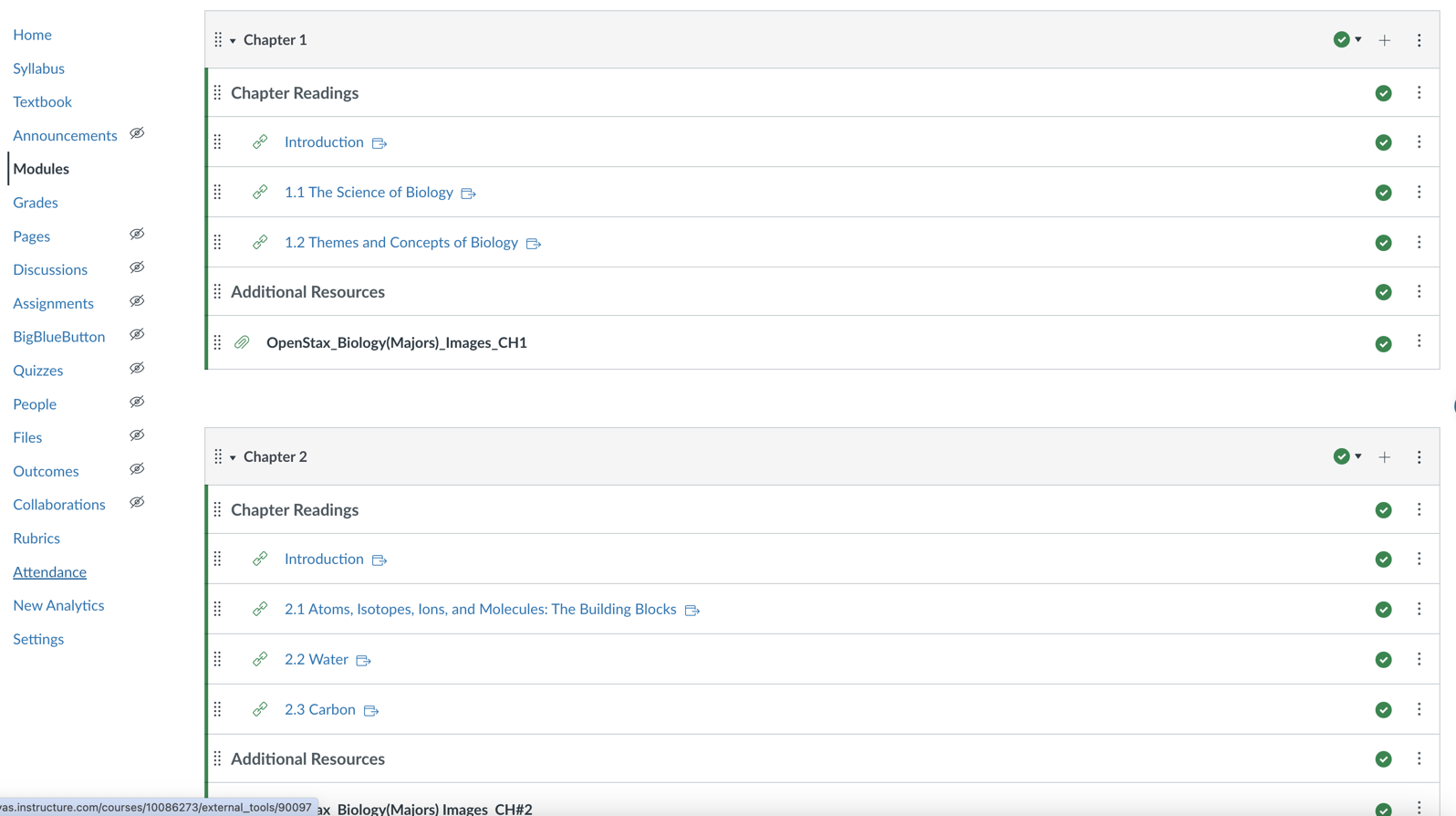This screenshot has height=816, width=1456.
Task: Click drag handle beside 1.1 The Science of Biology
Action: (x=217, y=192)
